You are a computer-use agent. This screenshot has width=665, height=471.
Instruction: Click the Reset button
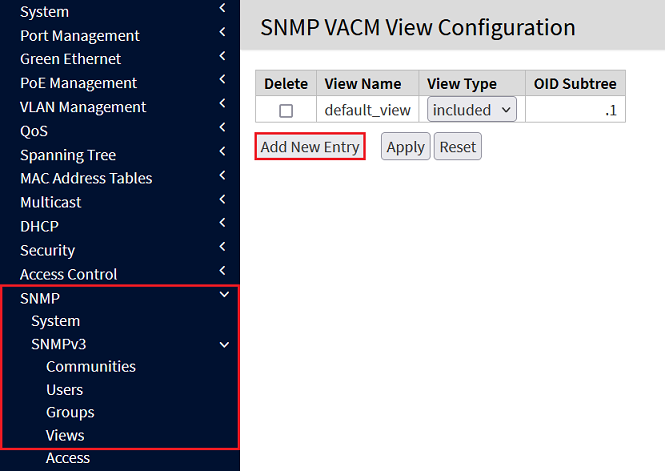(x=457, y=147)
